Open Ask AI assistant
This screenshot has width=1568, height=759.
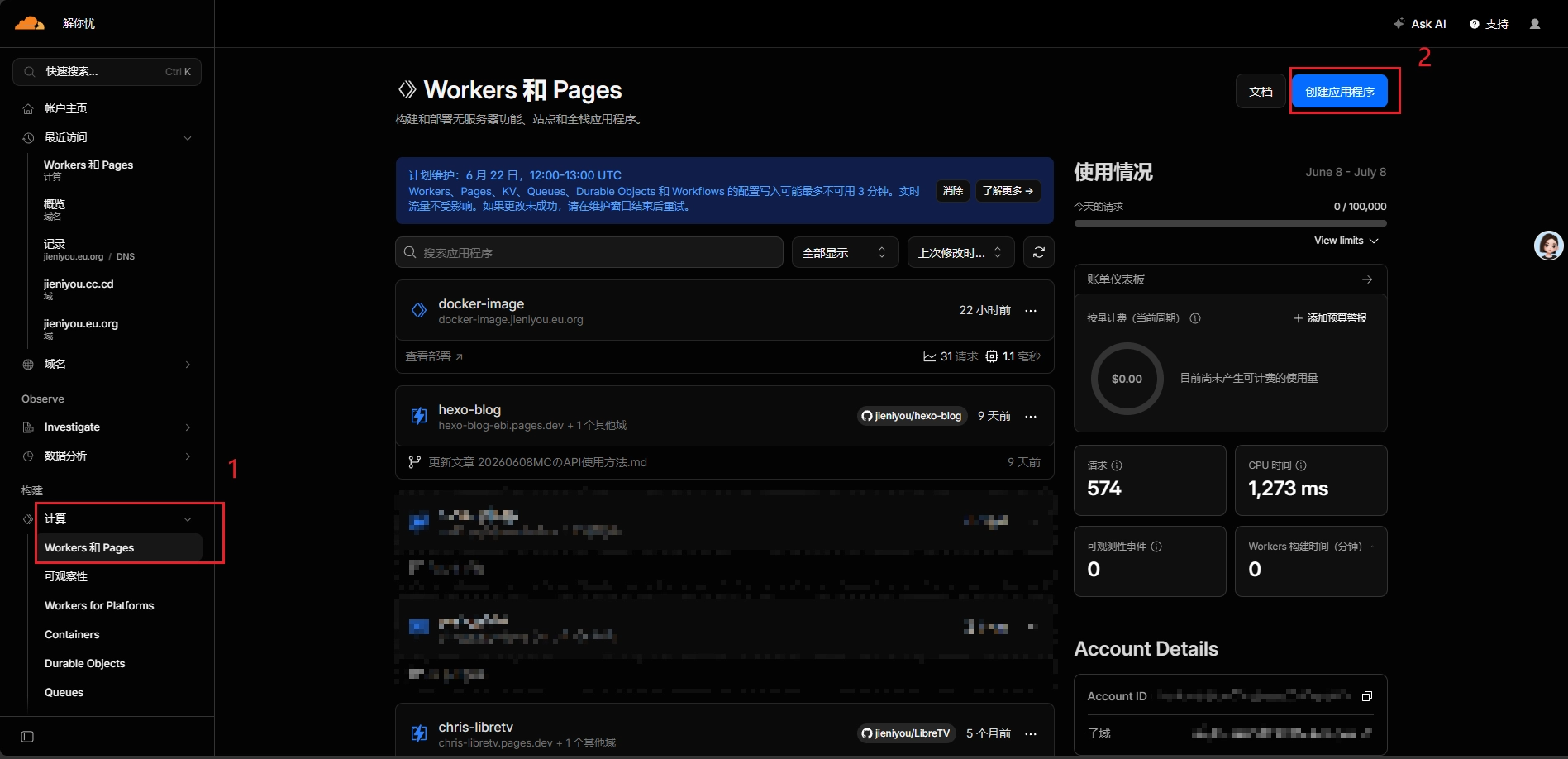tap(1420, 24)
